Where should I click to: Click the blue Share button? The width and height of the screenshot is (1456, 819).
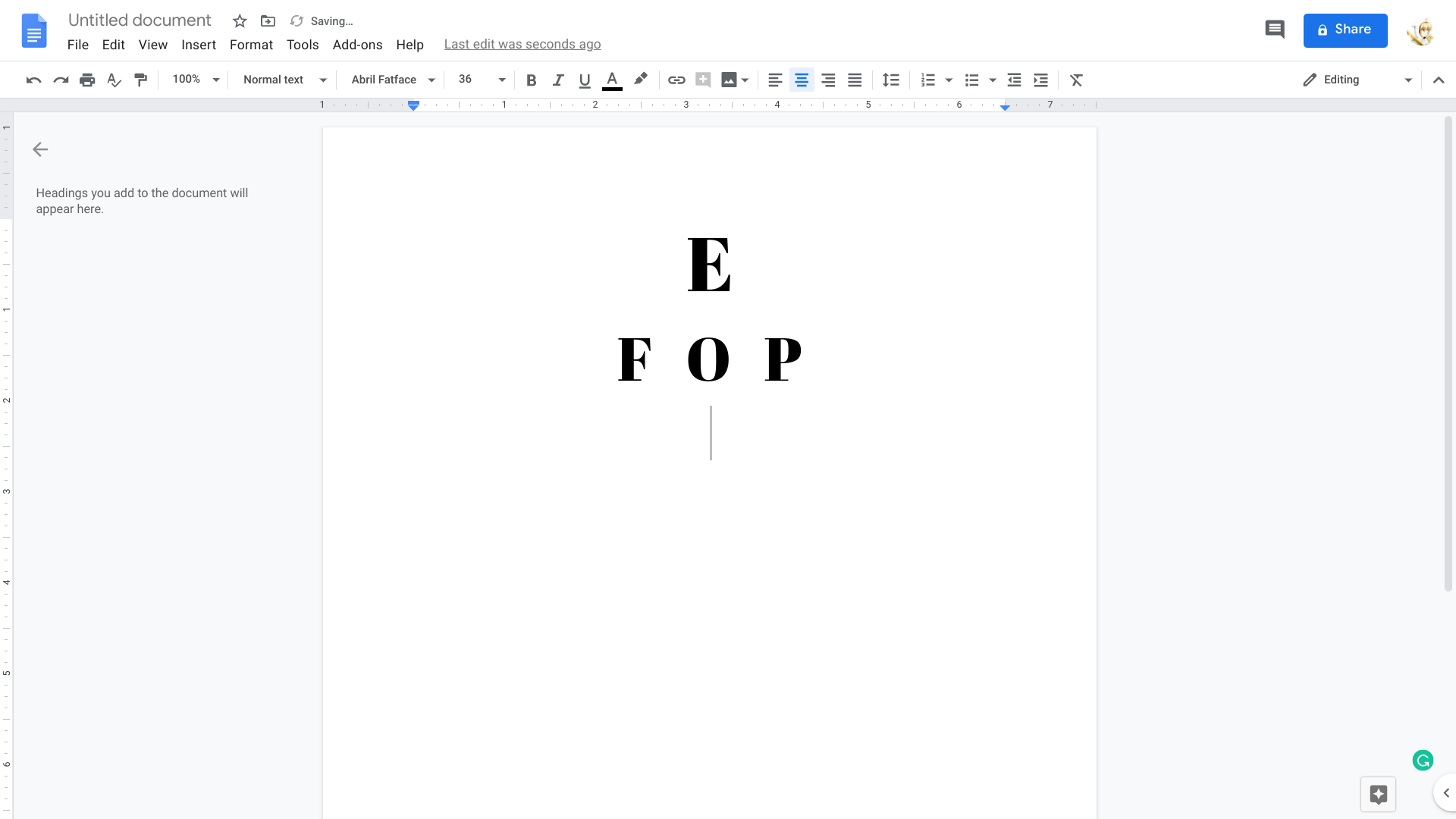1345,30
